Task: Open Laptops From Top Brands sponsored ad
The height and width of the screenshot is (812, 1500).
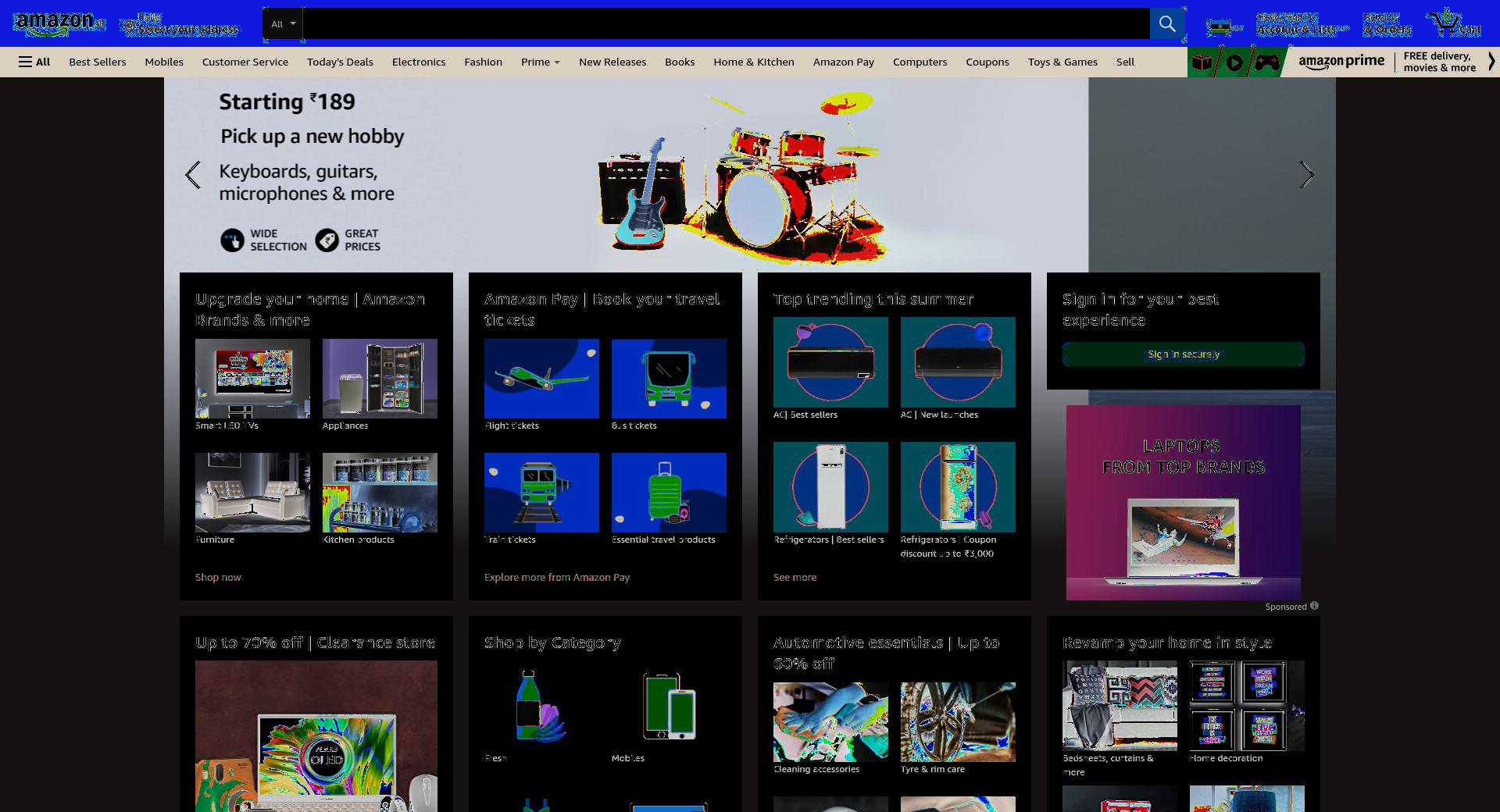Action: pyautogui.click(x=1184, y=502)
